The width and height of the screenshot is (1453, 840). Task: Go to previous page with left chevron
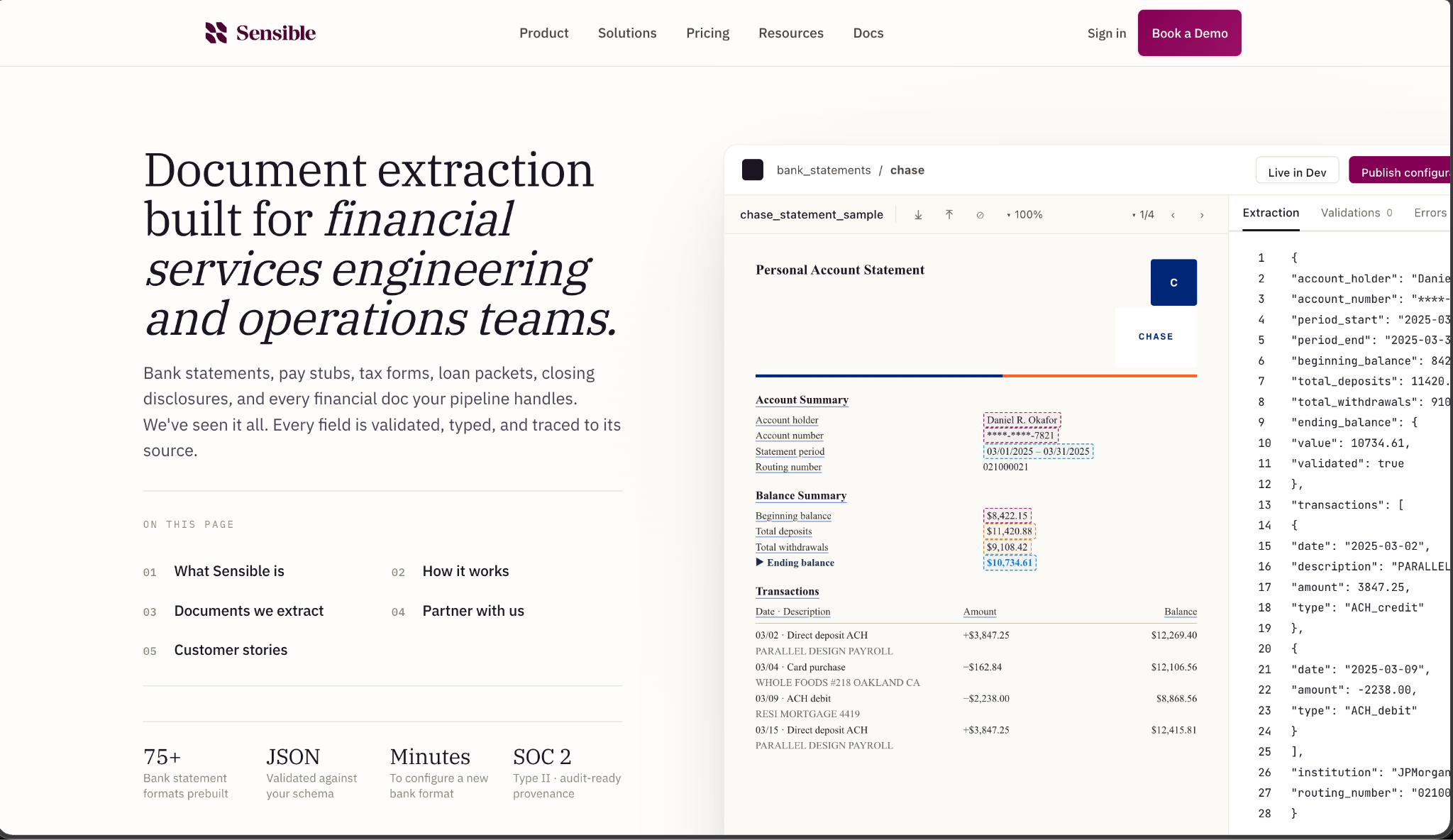[x=1173, y=215]
